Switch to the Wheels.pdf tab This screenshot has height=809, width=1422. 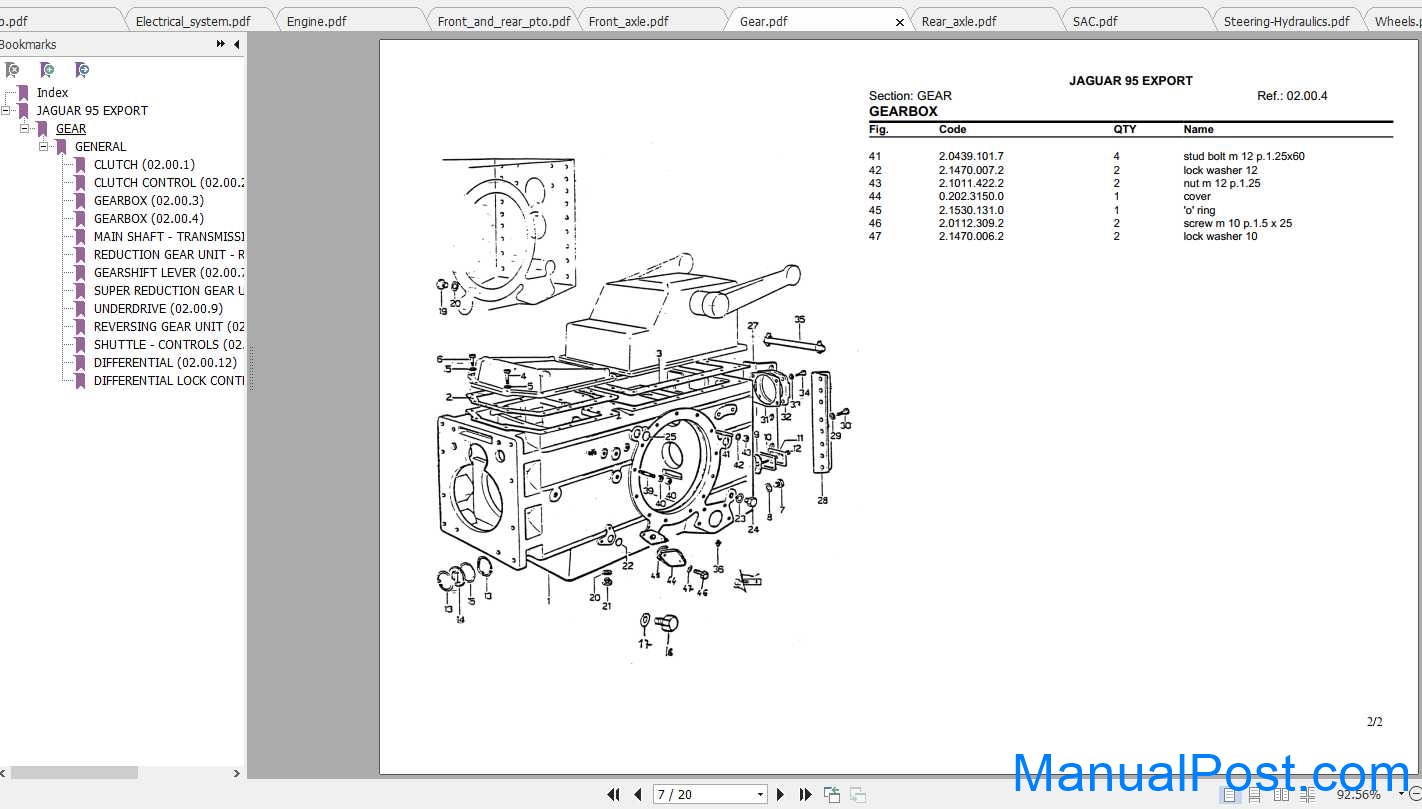coord(1396,21)
